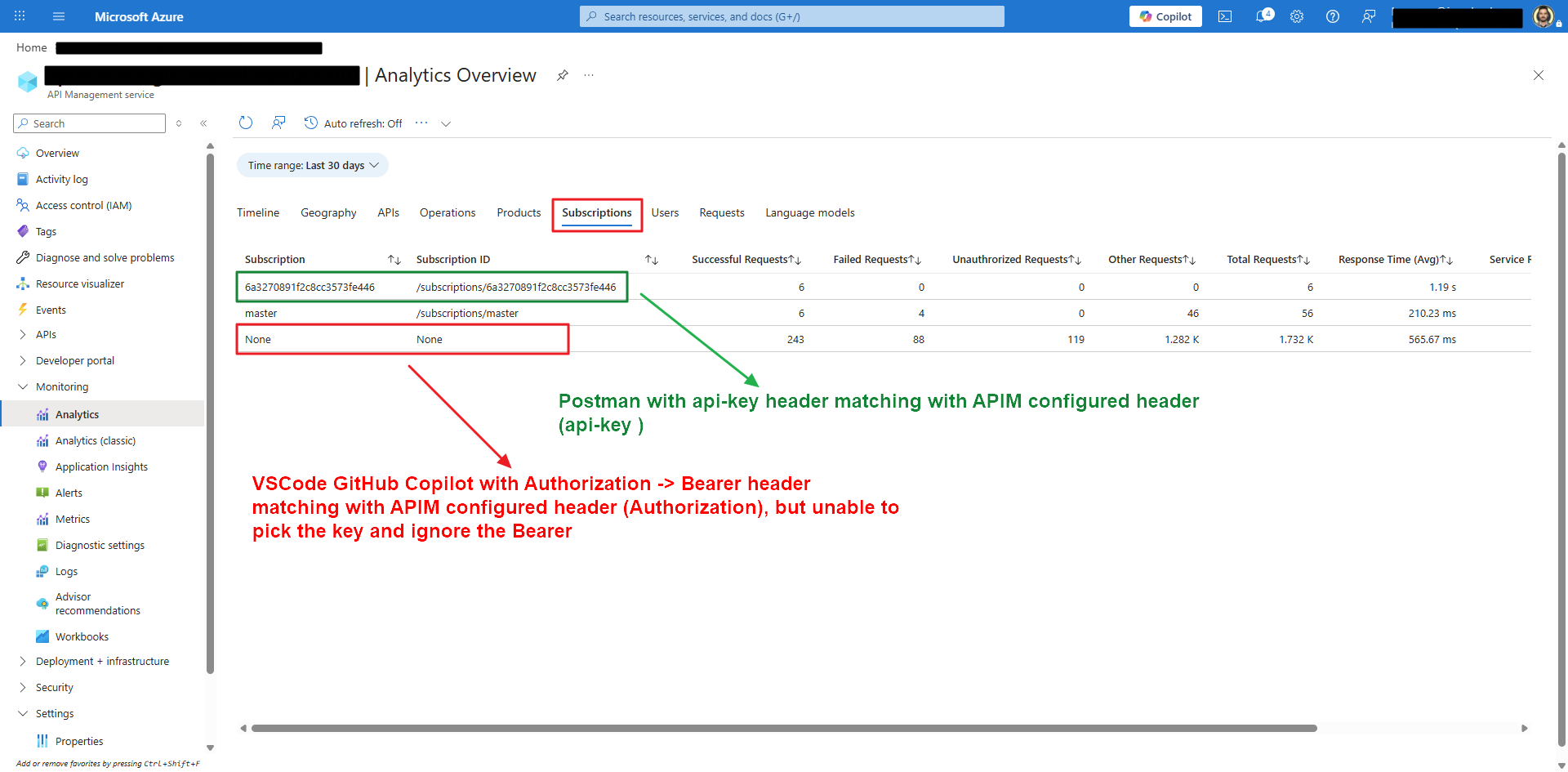Viewport: 1568px width, 772px height.
Task: Open the account avatar menu
Action: 1543,16
